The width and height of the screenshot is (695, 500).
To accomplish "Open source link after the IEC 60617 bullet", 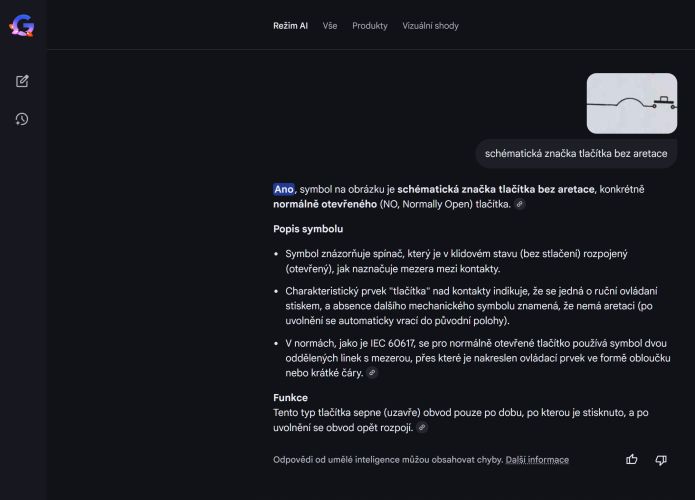I will tap(372, 373).
